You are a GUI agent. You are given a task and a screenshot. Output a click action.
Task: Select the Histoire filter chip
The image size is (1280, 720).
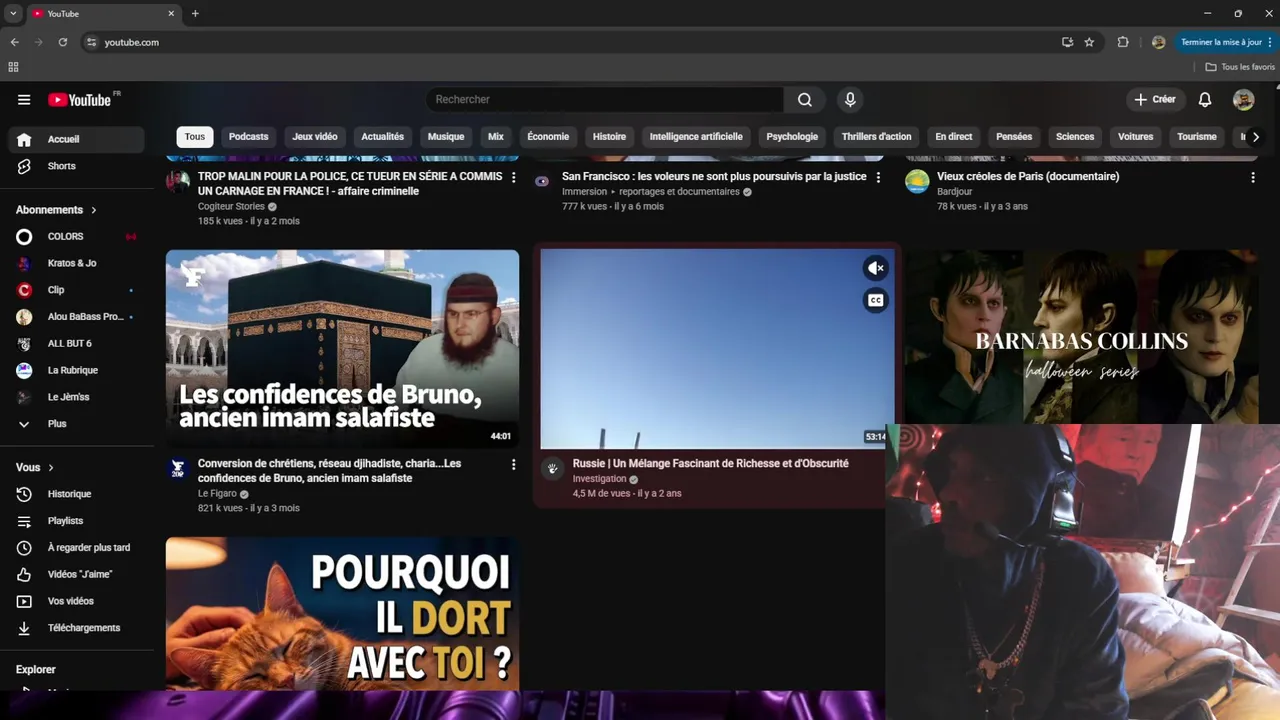point(609,137)
